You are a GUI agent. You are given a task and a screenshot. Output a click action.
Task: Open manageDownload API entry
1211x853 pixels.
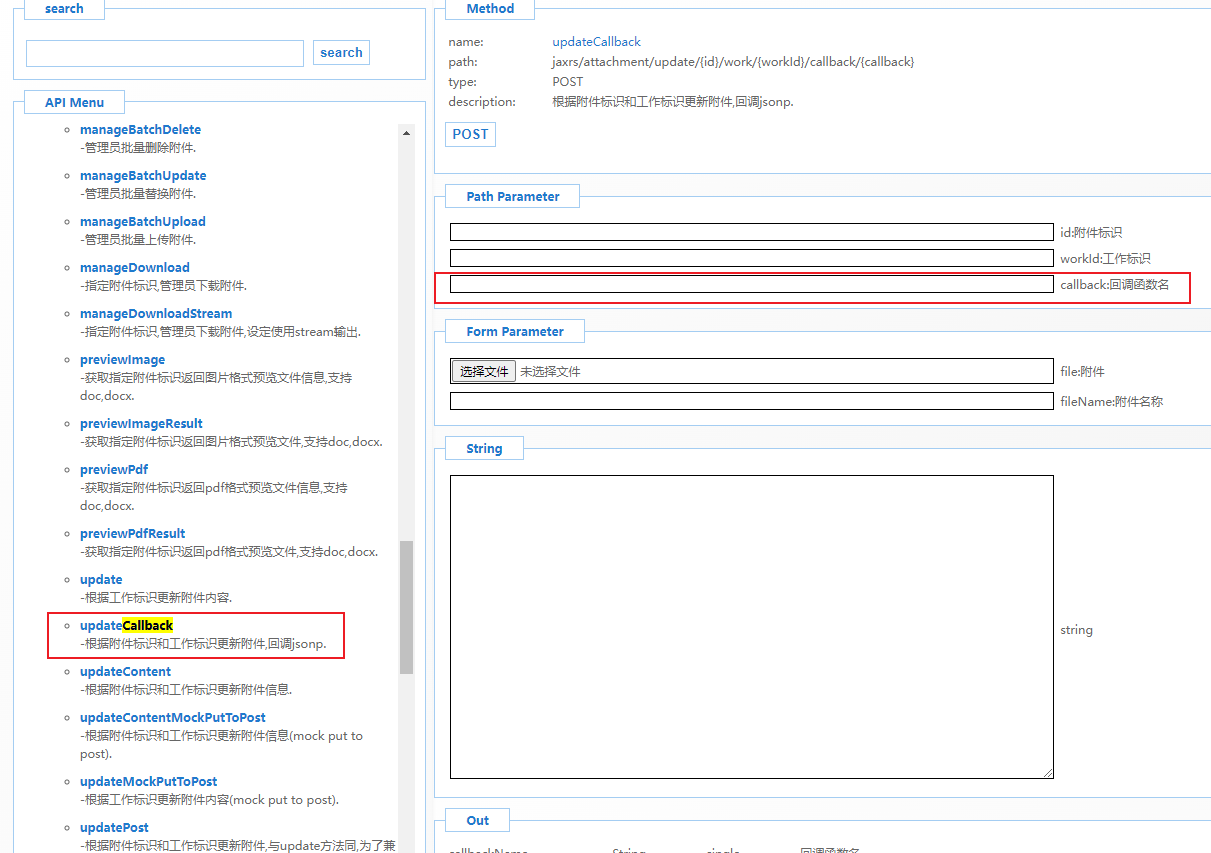pyautogui.click(x=135, y=268)
